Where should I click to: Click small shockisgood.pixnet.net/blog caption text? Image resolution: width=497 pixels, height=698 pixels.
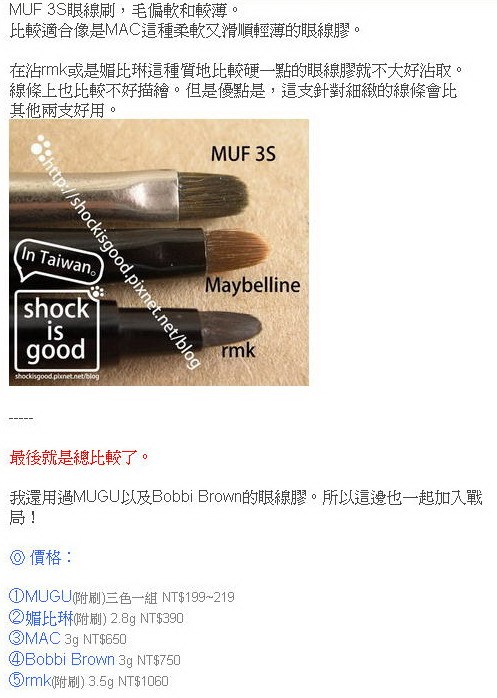(x=57, y=377)
